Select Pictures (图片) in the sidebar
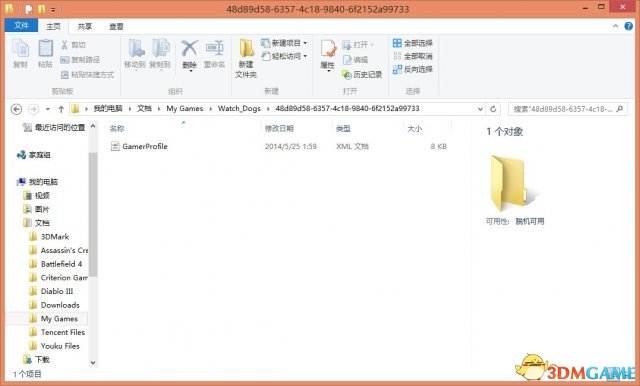This screenshot has height=386, width=640. pyautogui.click(x=37, y=209)
